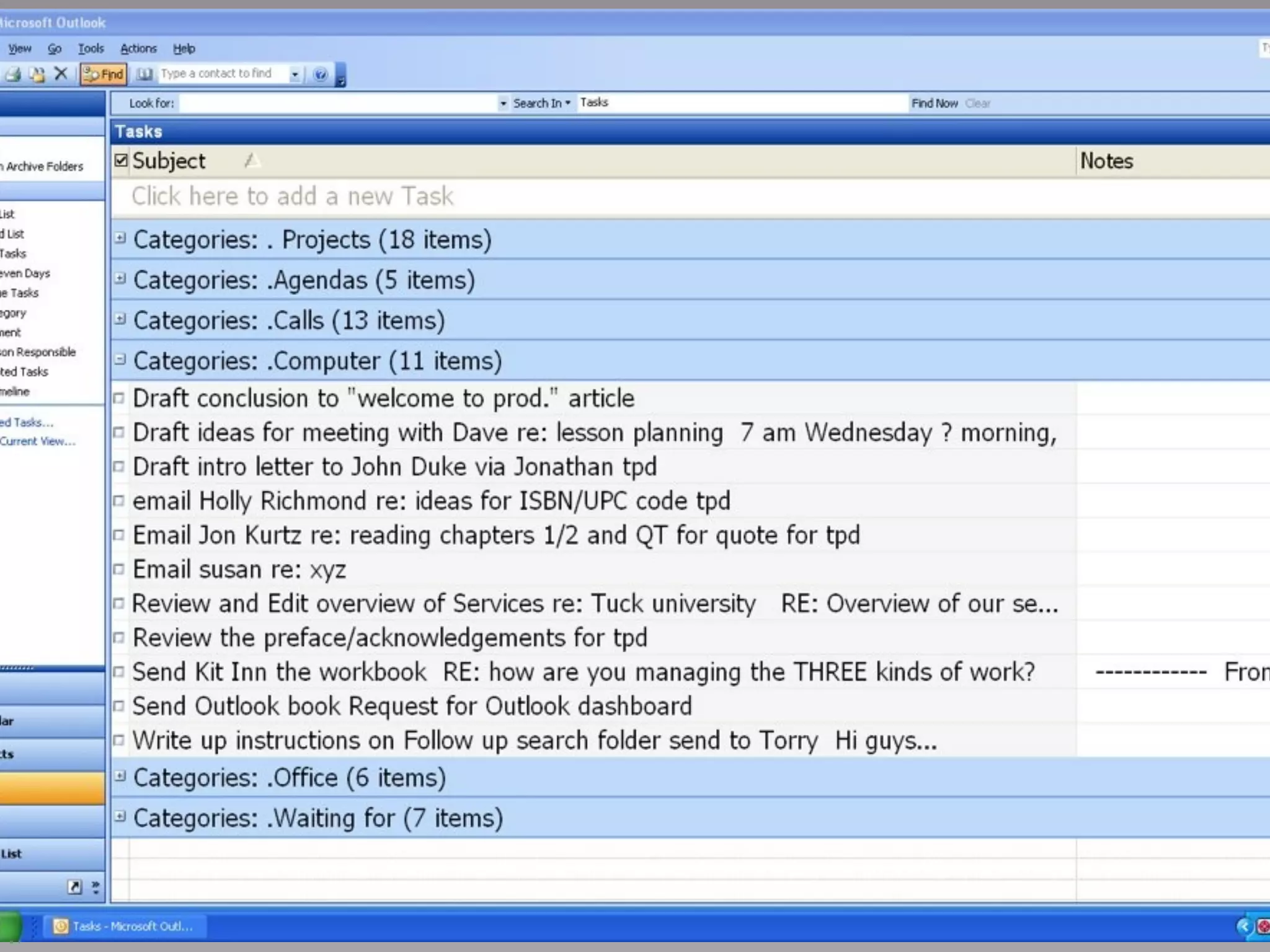Check off "Send Outlook book Request" task
This screenshot has height=952, width=1270.
pyautogui.click(x=119, y=706)
